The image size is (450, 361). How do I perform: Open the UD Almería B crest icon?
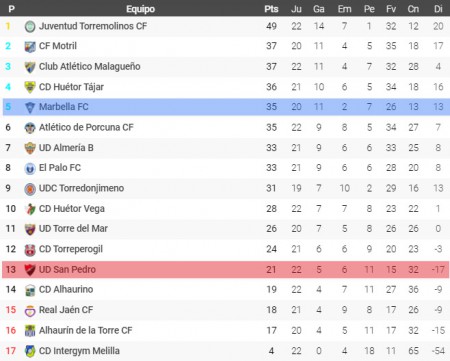click(30, 148)
